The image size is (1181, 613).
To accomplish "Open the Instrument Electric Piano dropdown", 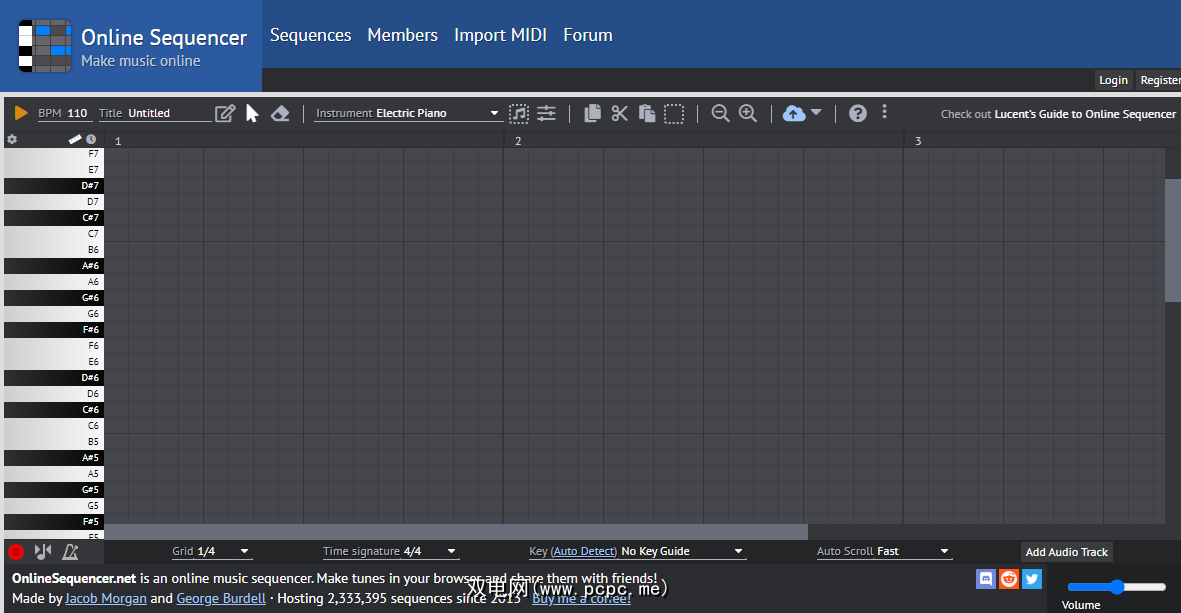I will [407, 113].
